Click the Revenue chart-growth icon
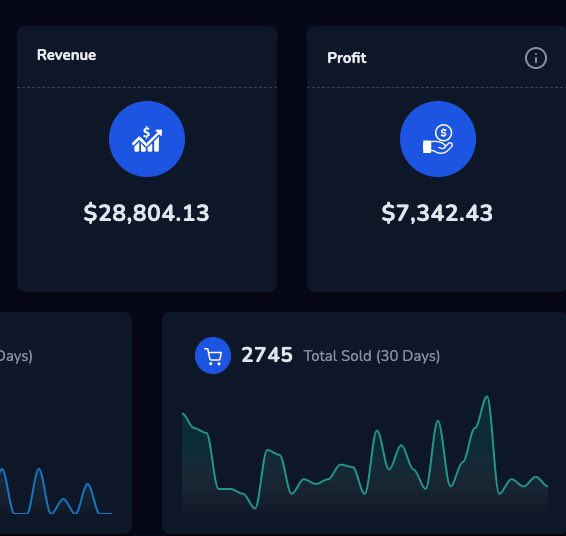 [x=147, y=139]
